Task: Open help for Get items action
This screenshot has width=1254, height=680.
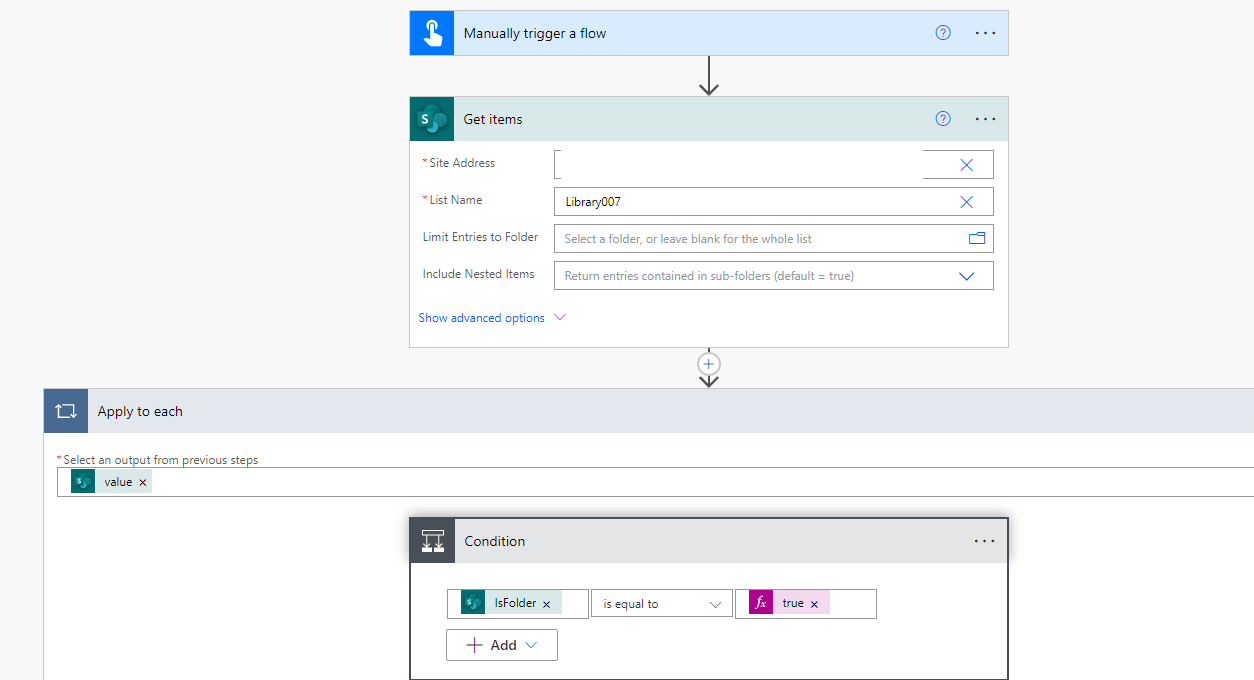Action: tap(943, 119)
